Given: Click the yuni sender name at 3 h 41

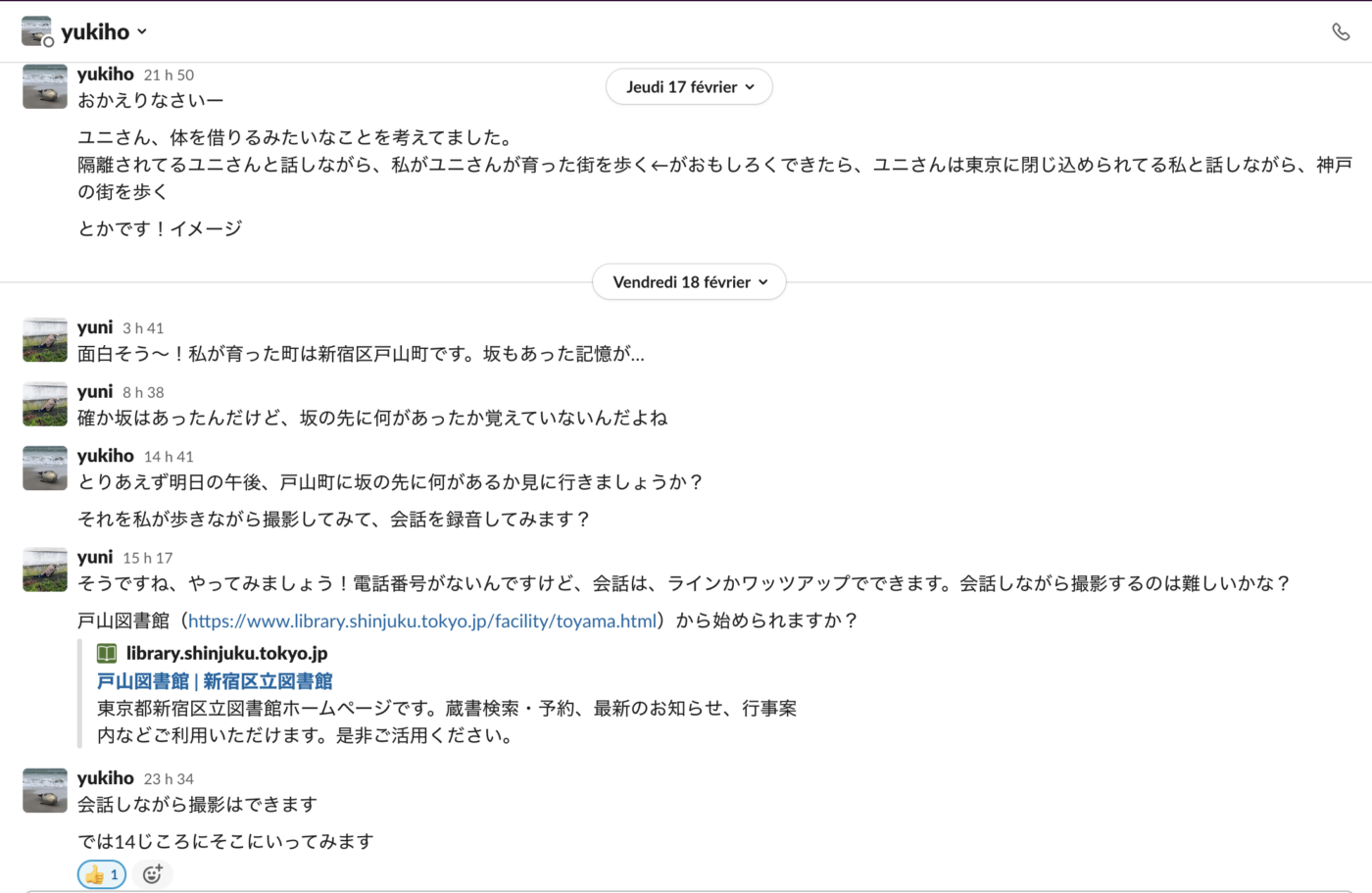Looking at the screenshot, I should pyautogui.click(x=95, y=327).
